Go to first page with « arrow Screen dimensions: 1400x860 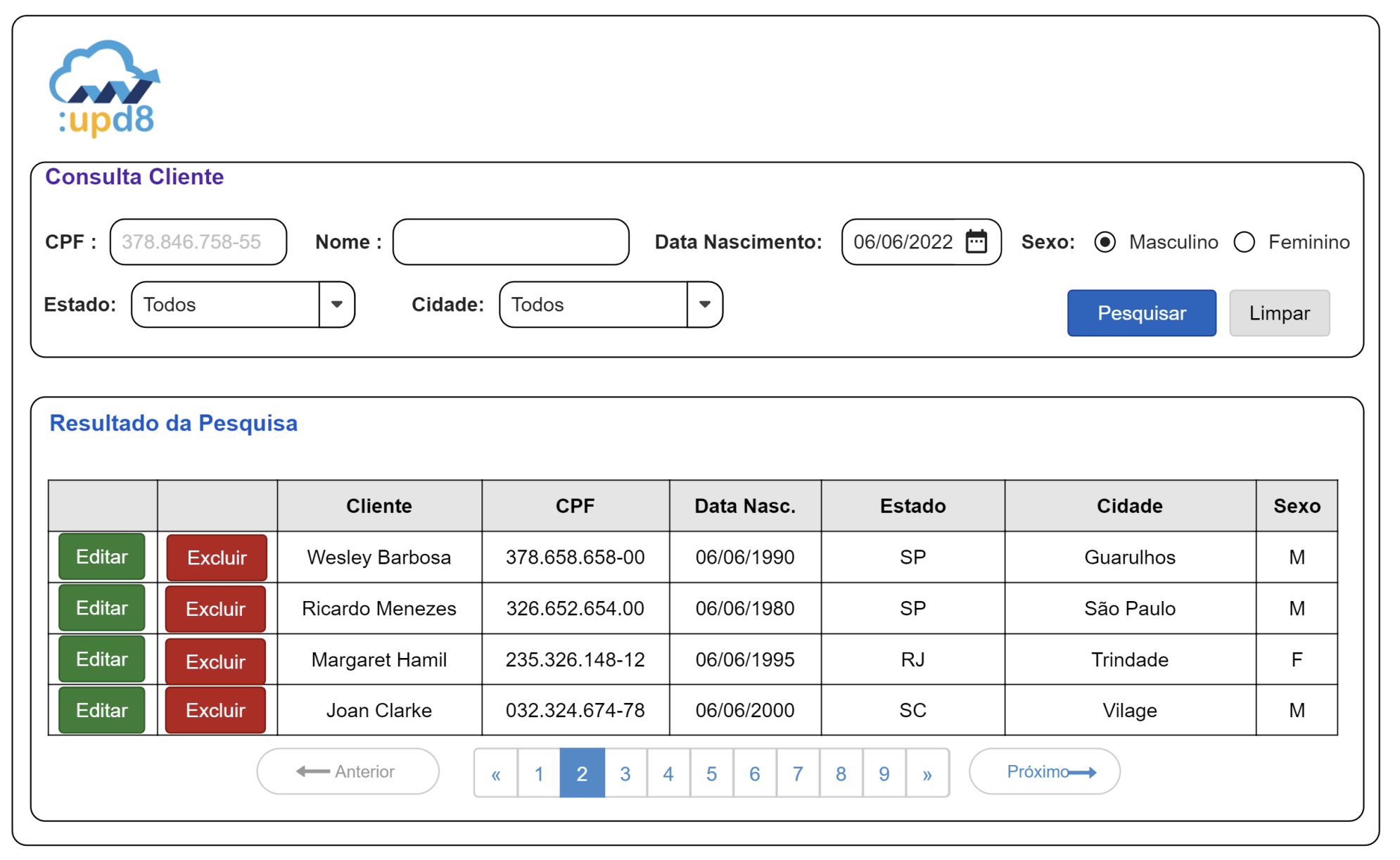[x=496, y=773]
